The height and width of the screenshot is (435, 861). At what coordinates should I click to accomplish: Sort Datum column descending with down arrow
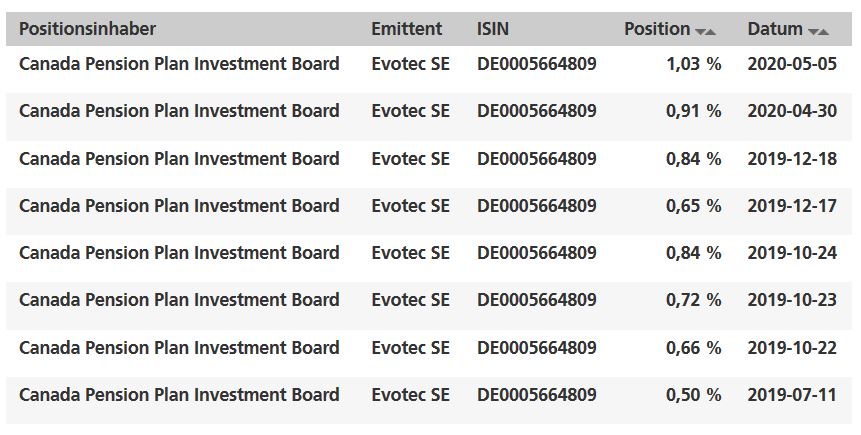[813, 32]
